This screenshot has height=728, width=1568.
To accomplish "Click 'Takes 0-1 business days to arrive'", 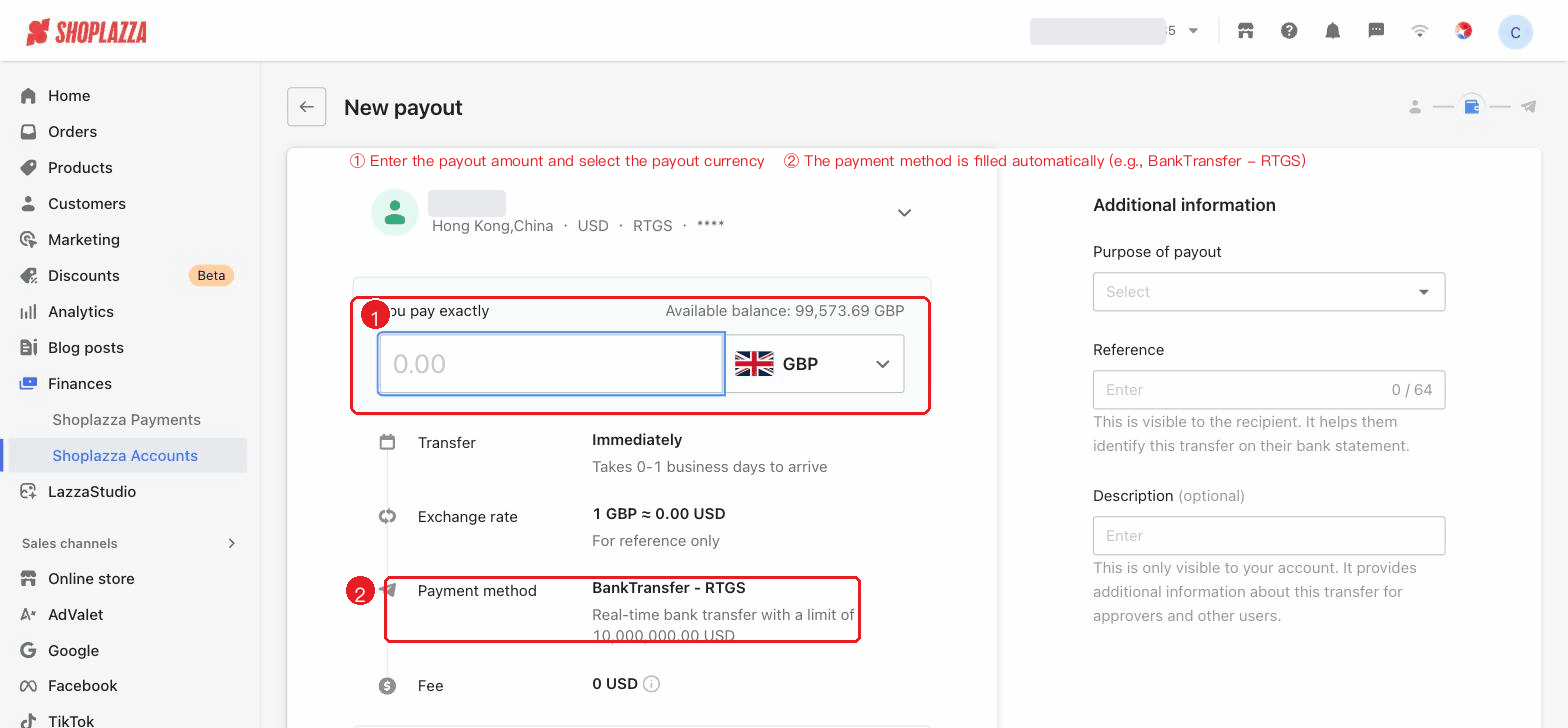I will click(x=710, y=467).
